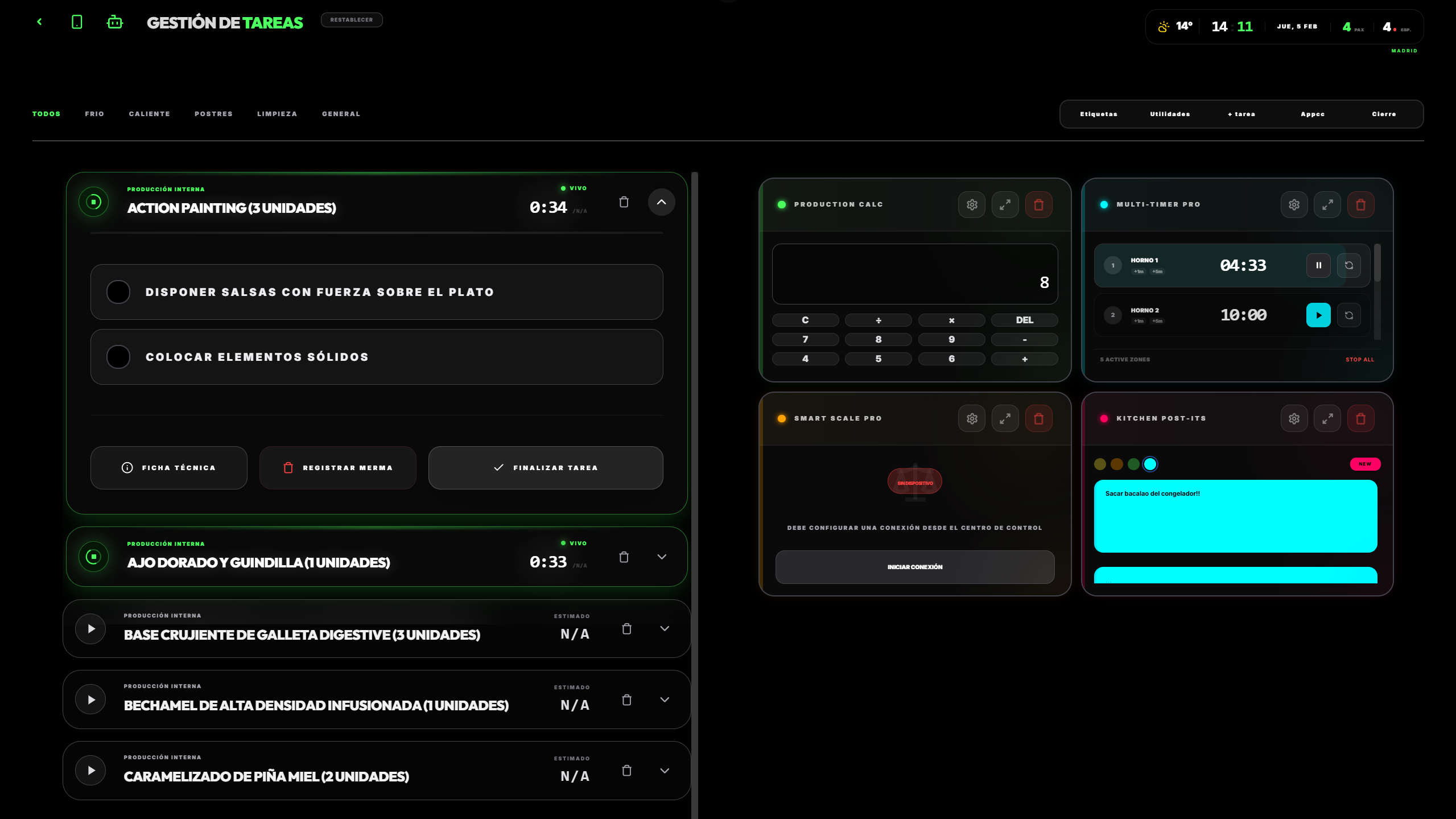Image resolution: width=1456 pixels, height=819 pixels.
Task: Click the Finalizar Tarea button
Action: (x=545, y=468)
